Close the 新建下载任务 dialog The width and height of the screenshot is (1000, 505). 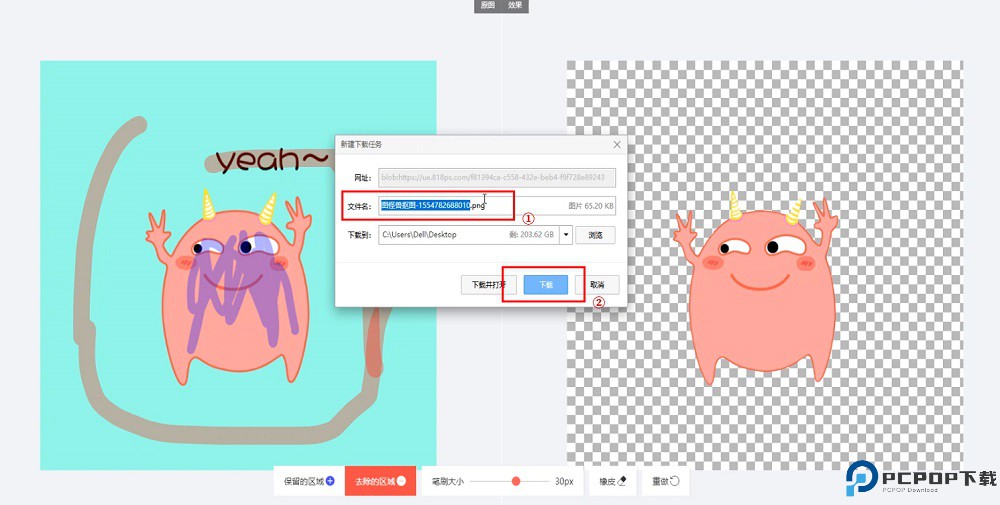[615, 144]
